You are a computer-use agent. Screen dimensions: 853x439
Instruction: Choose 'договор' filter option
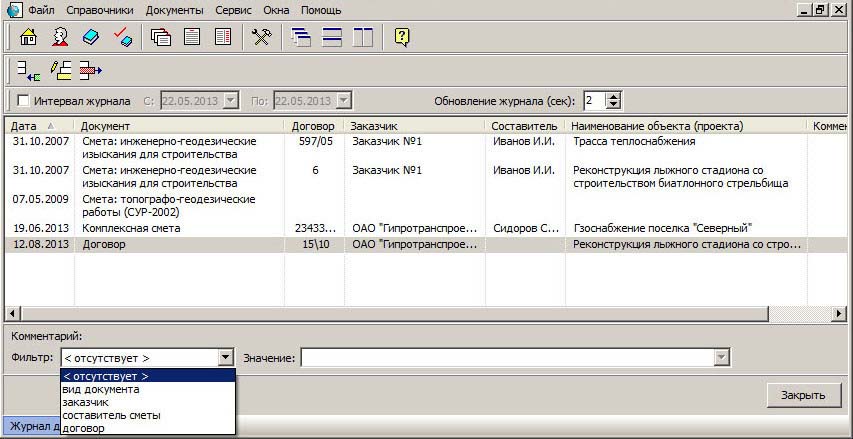148,428
